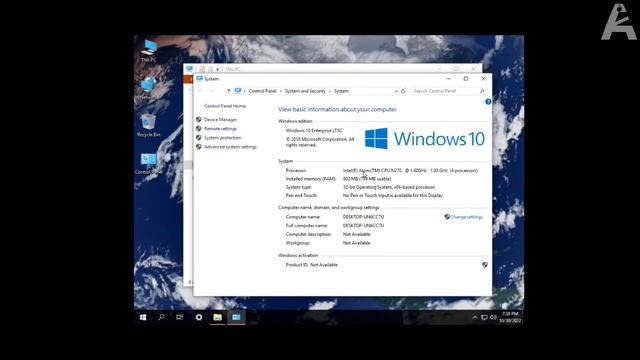Image resolution: width=640 pixels, height=360 pixels.
Task: Click the shield icon in Windows activation
Action: (484, 264)
